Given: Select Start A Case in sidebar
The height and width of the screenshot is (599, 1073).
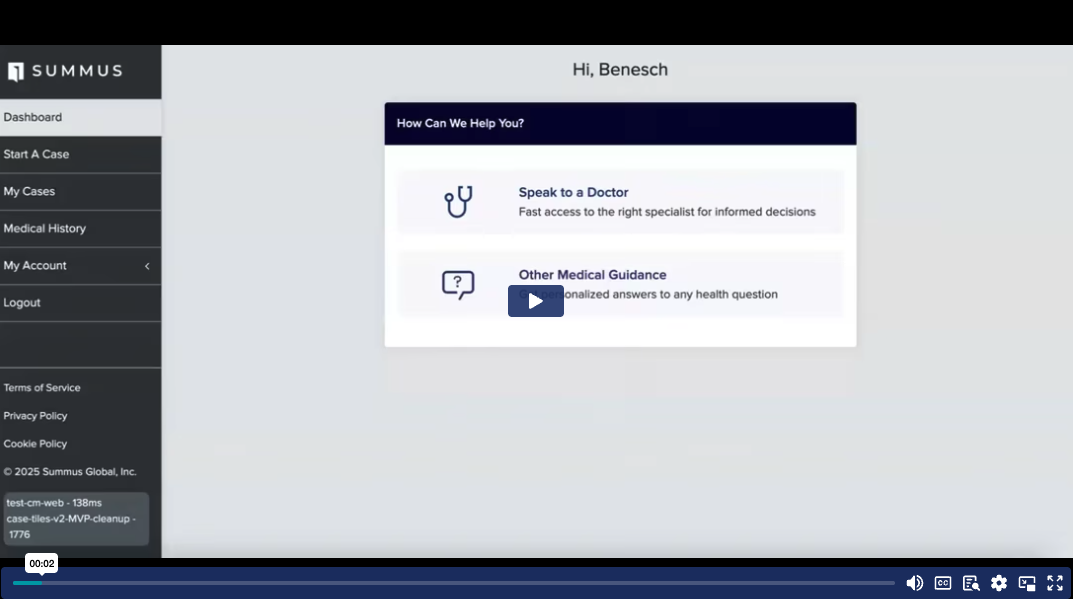Looking at the screenshot, I should [x=37, y=154].
